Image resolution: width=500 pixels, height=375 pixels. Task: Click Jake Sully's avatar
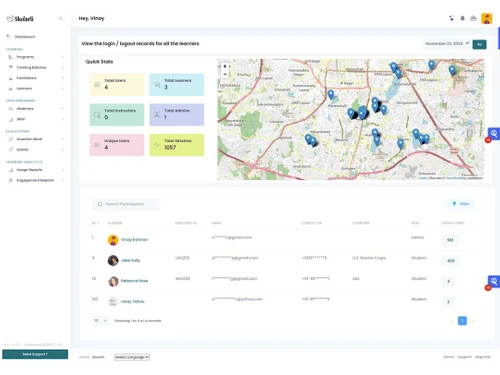113,260
